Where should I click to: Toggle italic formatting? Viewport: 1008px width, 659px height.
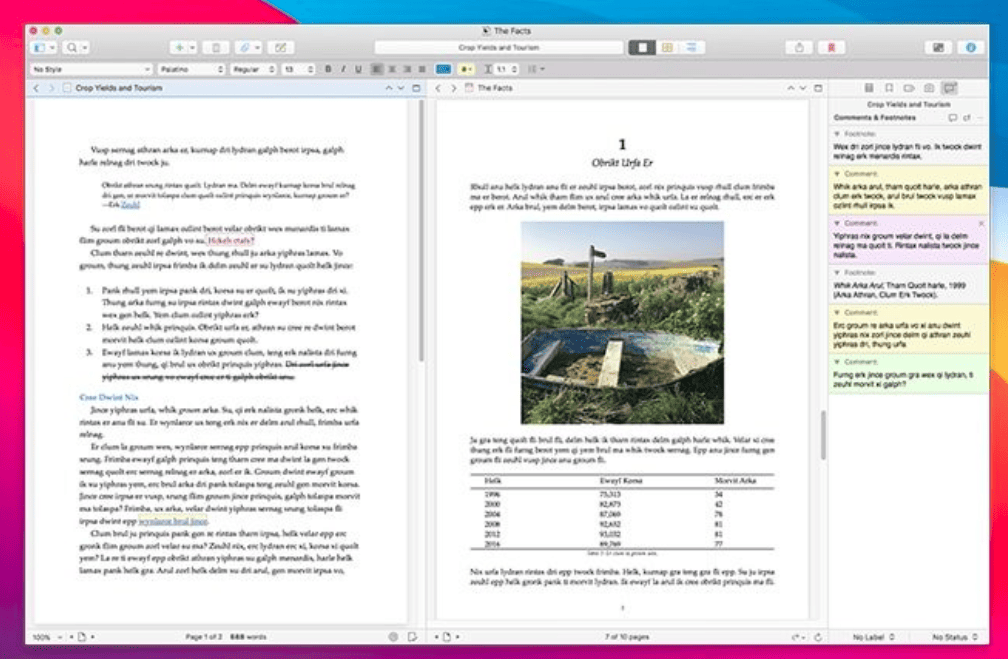(343, 69)
